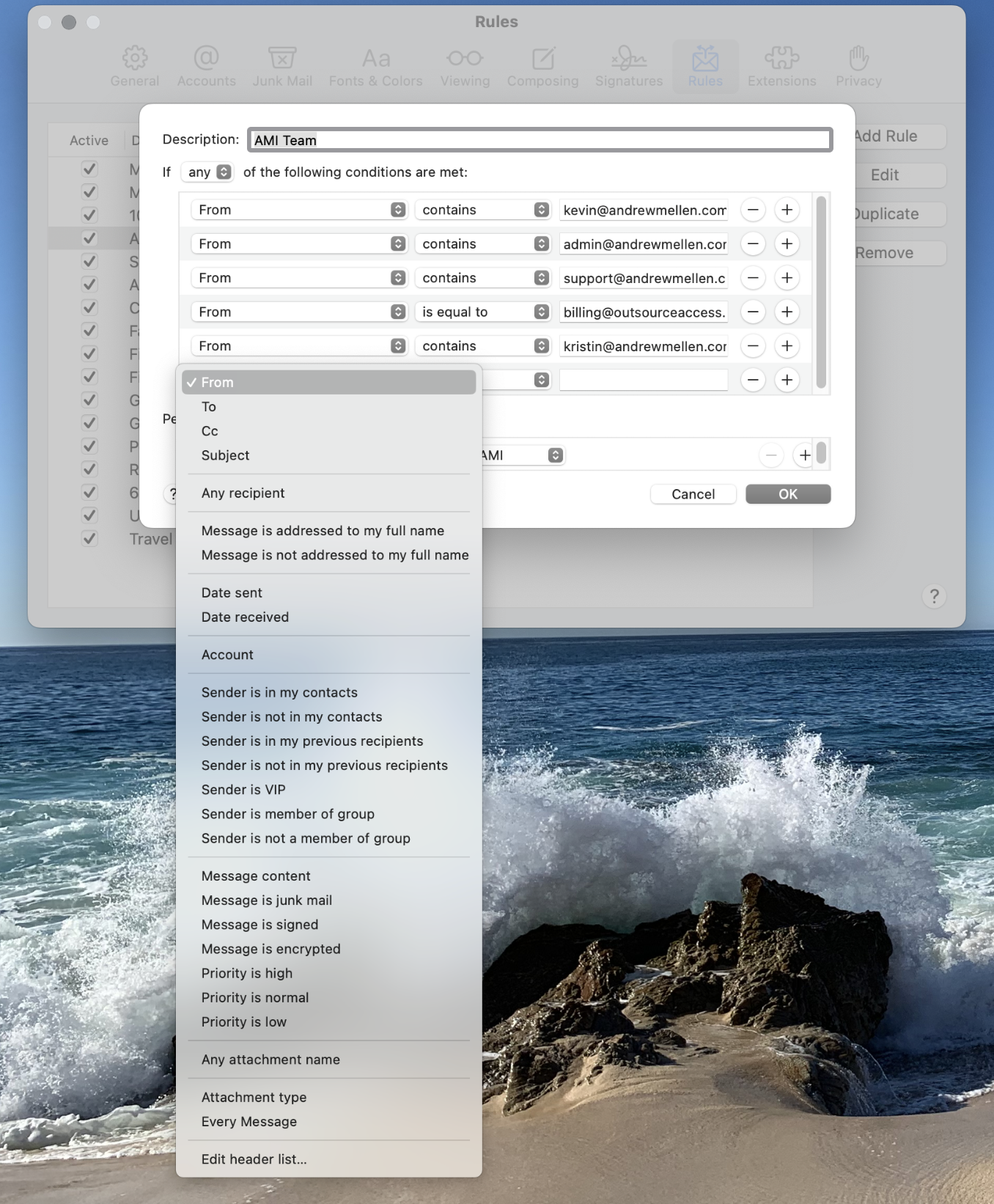The width and height of the screenshot is (994, 1204).
Task: Toggle the third rule's Active checkbox
Action: (x=89, y=215)
